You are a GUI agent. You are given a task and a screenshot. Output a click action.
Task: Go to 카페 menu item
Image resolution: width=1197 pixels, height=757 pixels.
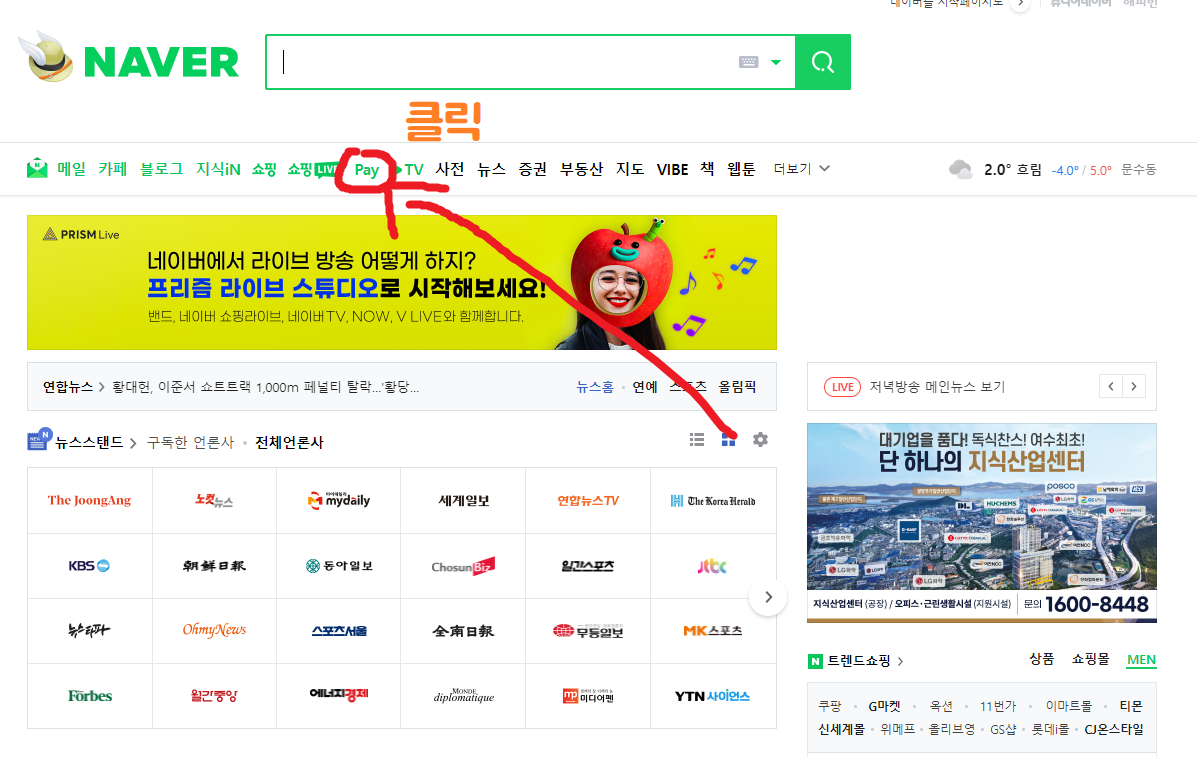click(x=113, y=169)
